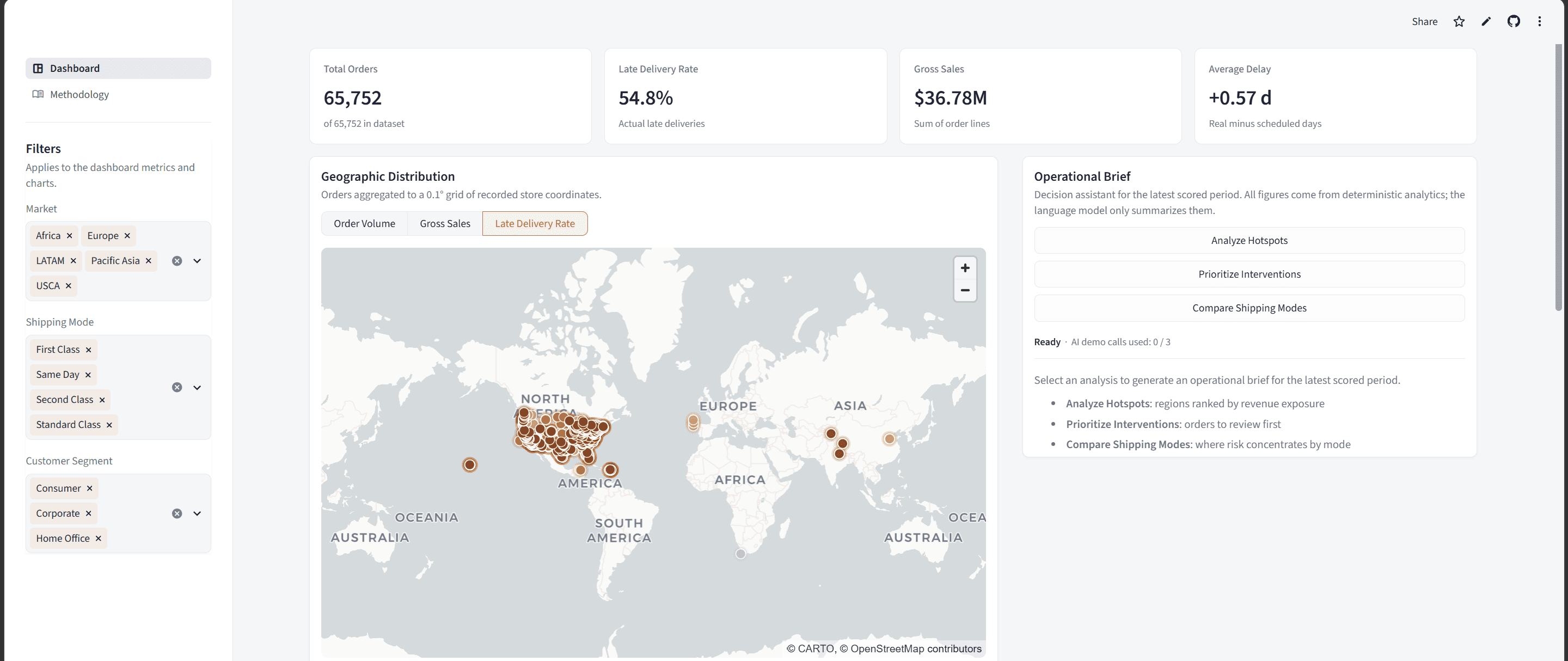
Task: Expand the Customer Segment dropdown chevron
Action: click(197, 513)
